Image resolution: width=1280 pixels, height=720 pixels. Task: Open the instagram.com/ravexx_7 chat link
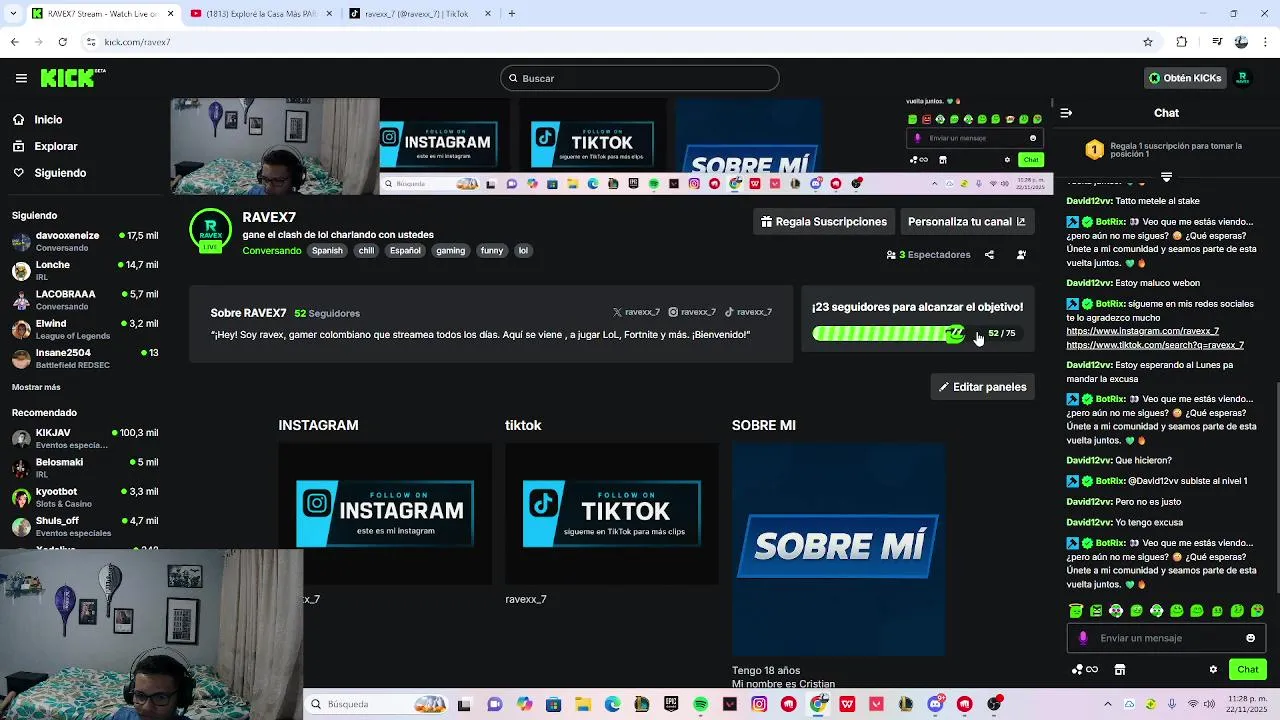click(x=1142, y=331)
